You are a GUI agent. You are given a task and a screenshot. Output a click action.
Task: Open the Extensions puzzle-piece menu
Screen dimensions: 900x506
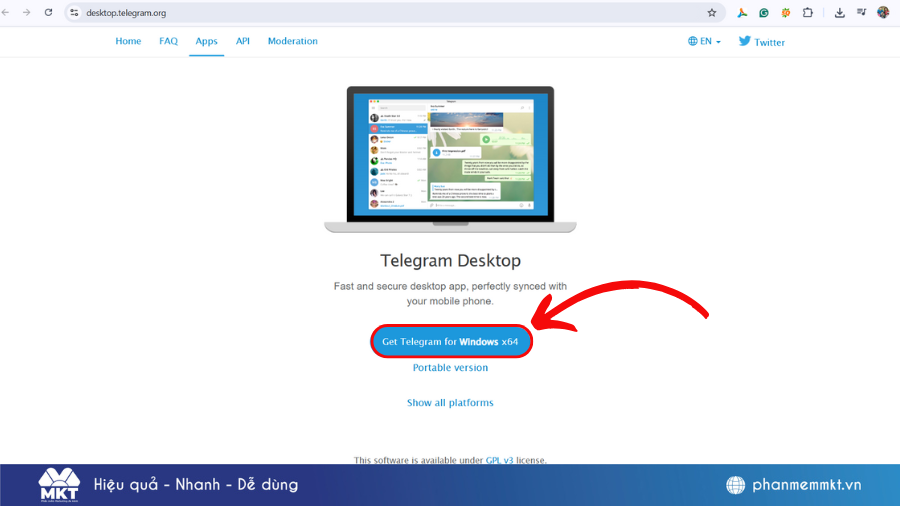point(808,13)
